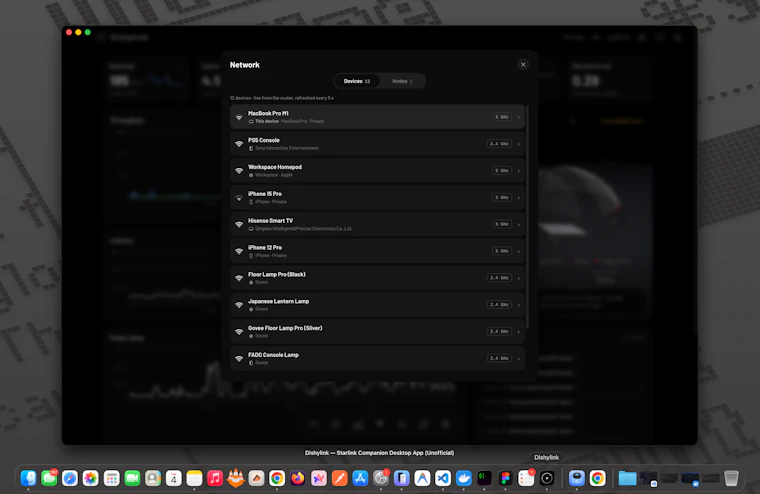Switch to the Devices tab
The image size is (760, 494).
click(x=357, y=81)
